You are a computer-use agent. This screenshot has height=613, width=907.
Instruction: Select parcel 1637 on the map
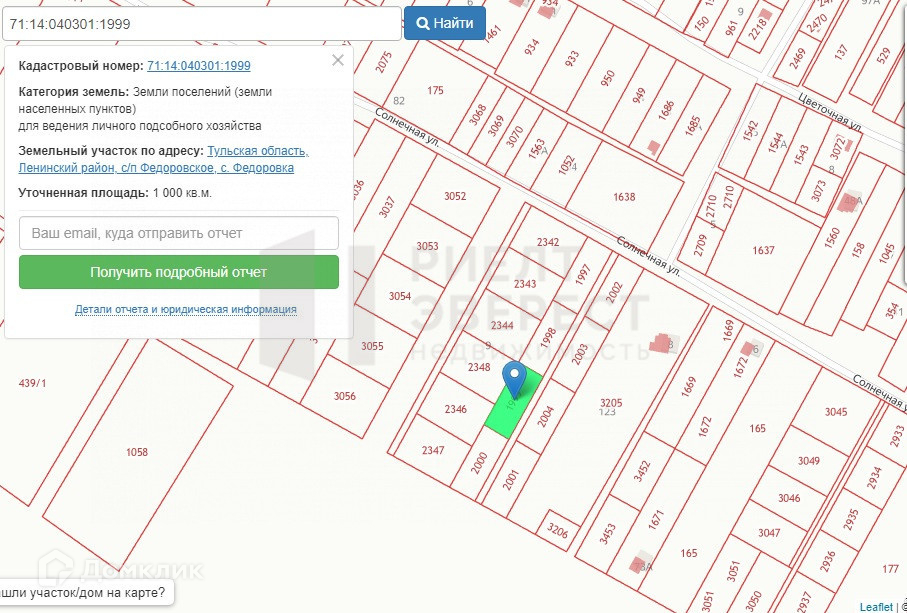(x=763, y=250)
